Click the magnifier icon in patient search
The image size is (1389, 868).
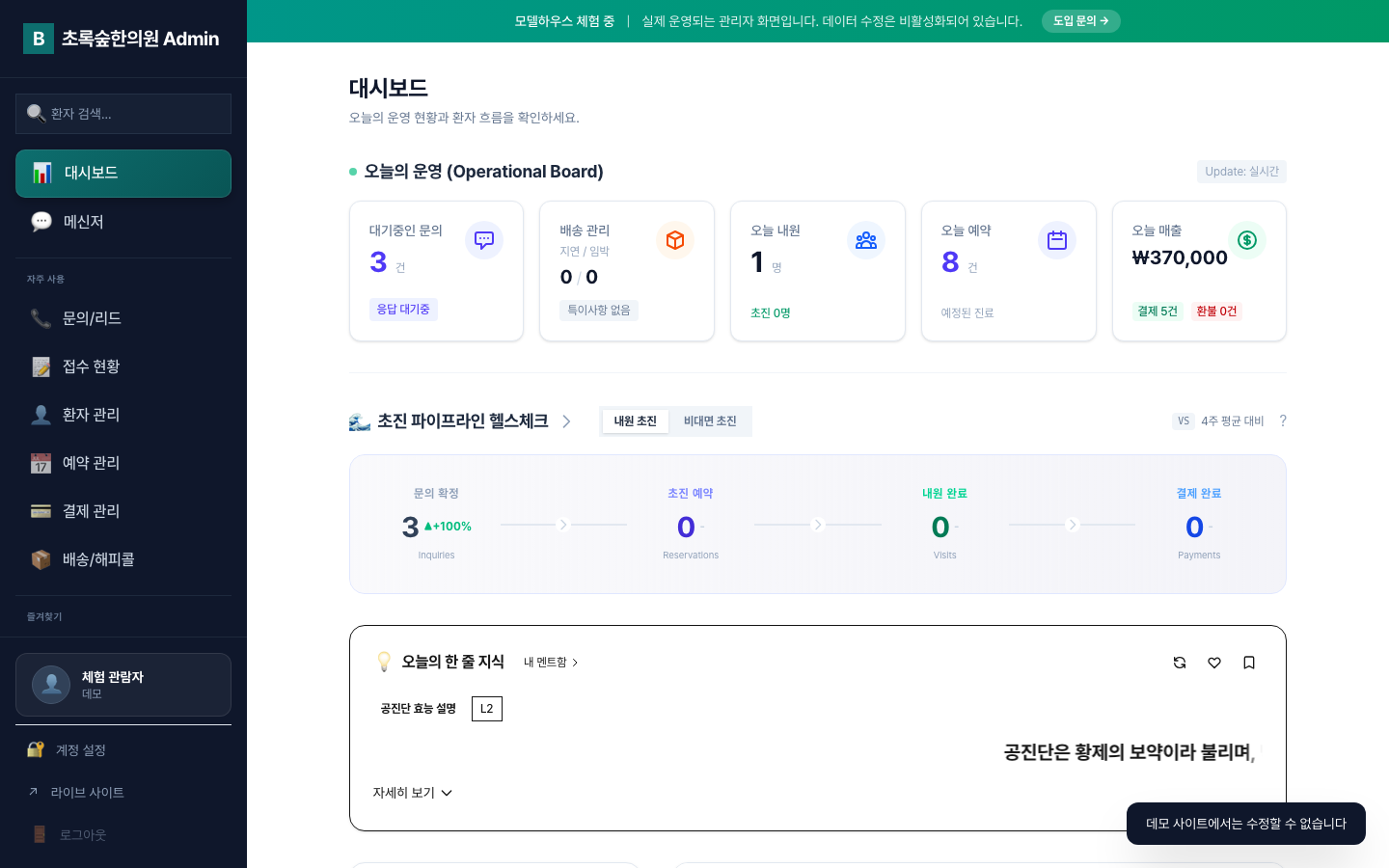coord(36,114)
